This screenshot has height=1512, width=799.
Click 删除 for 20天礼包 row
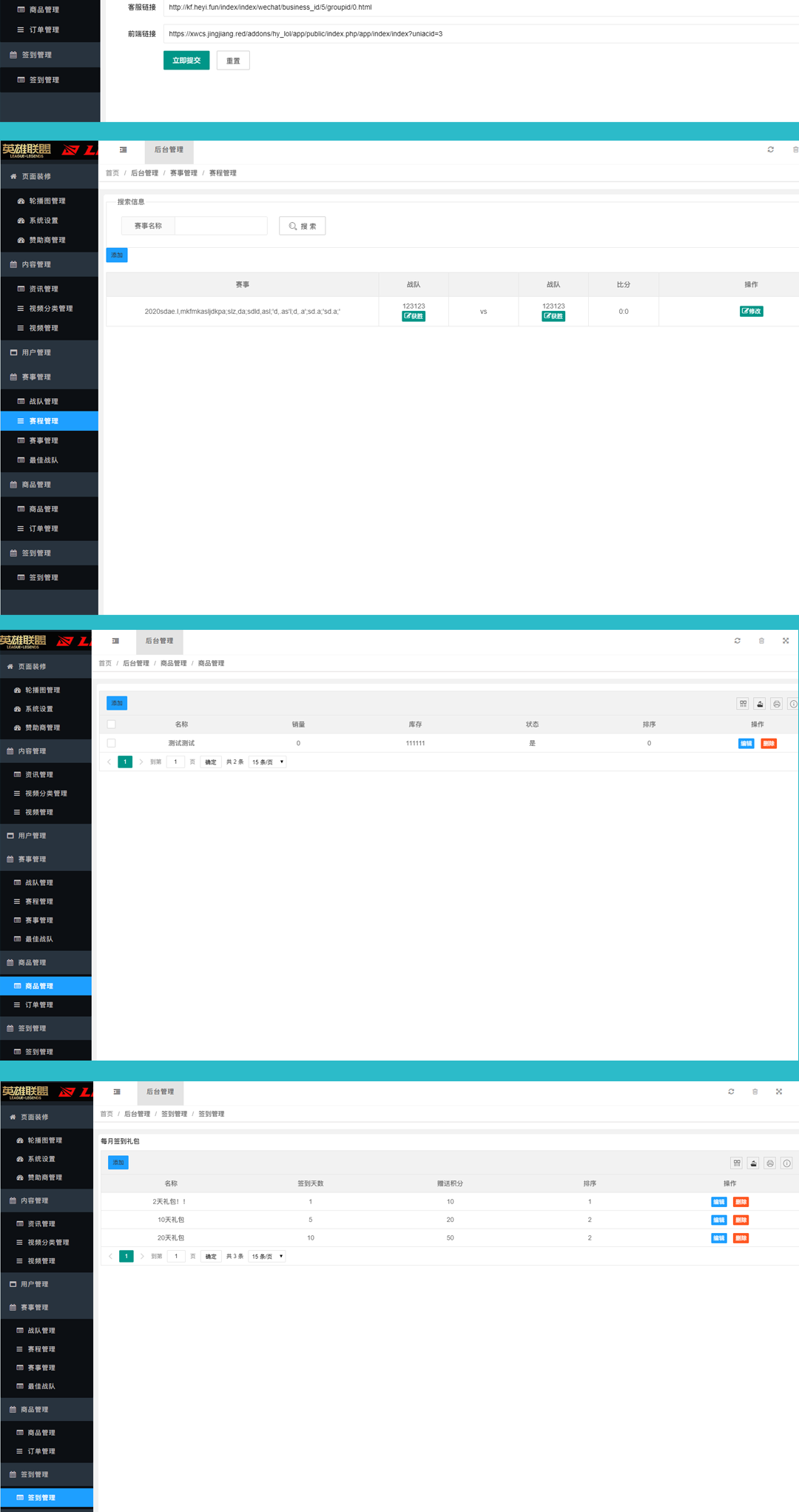(741, 1238)
